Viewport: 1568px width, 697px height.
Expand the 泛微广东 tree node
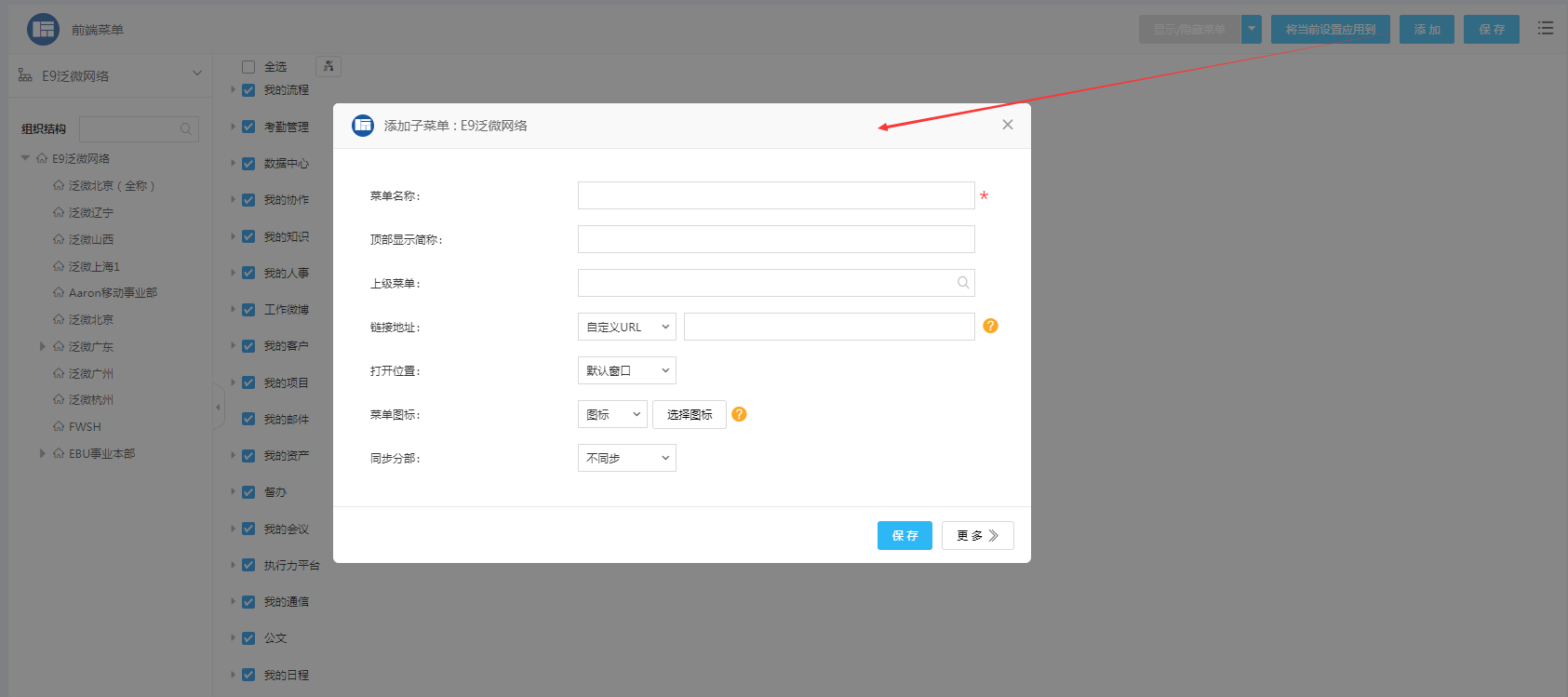pyautogui.click(x=43, y=346)
